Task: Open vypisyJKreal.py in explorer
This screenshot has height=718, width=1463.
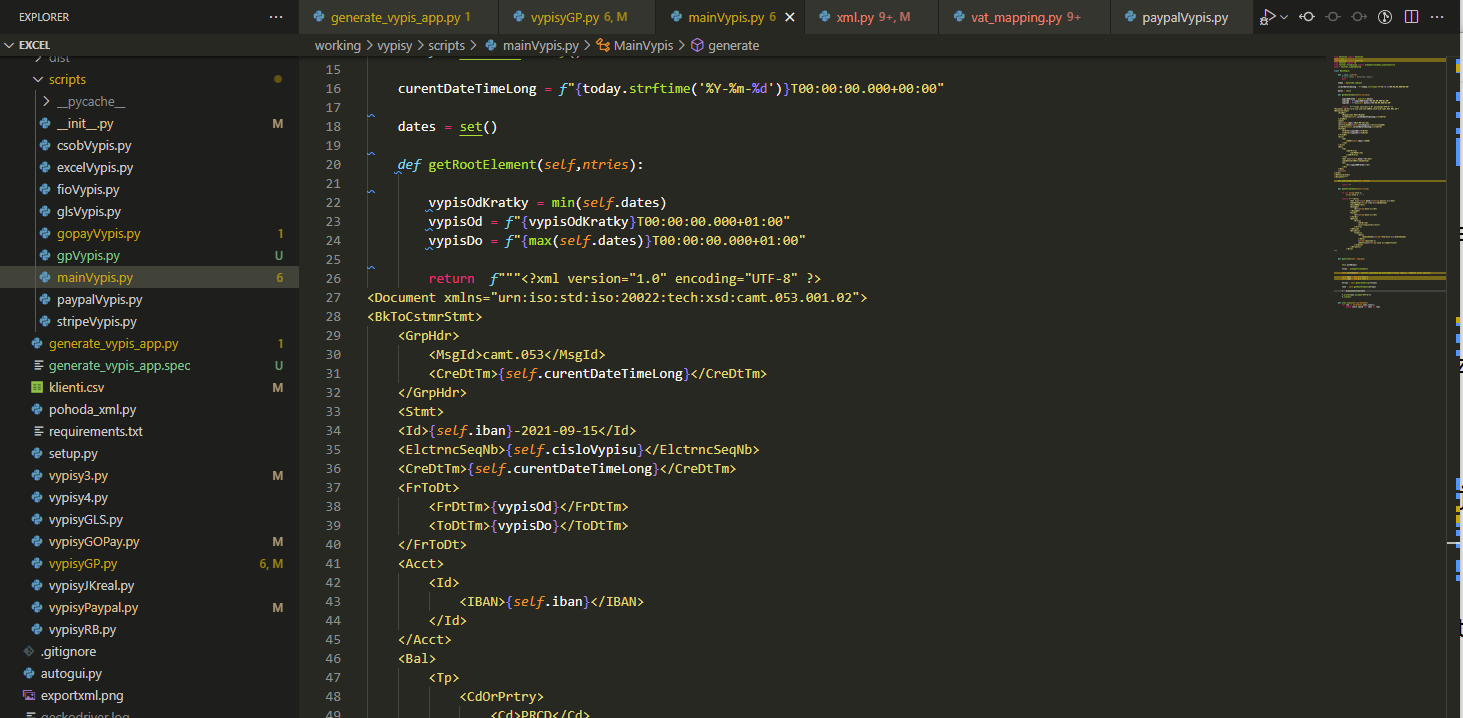Action: [149, 585]
